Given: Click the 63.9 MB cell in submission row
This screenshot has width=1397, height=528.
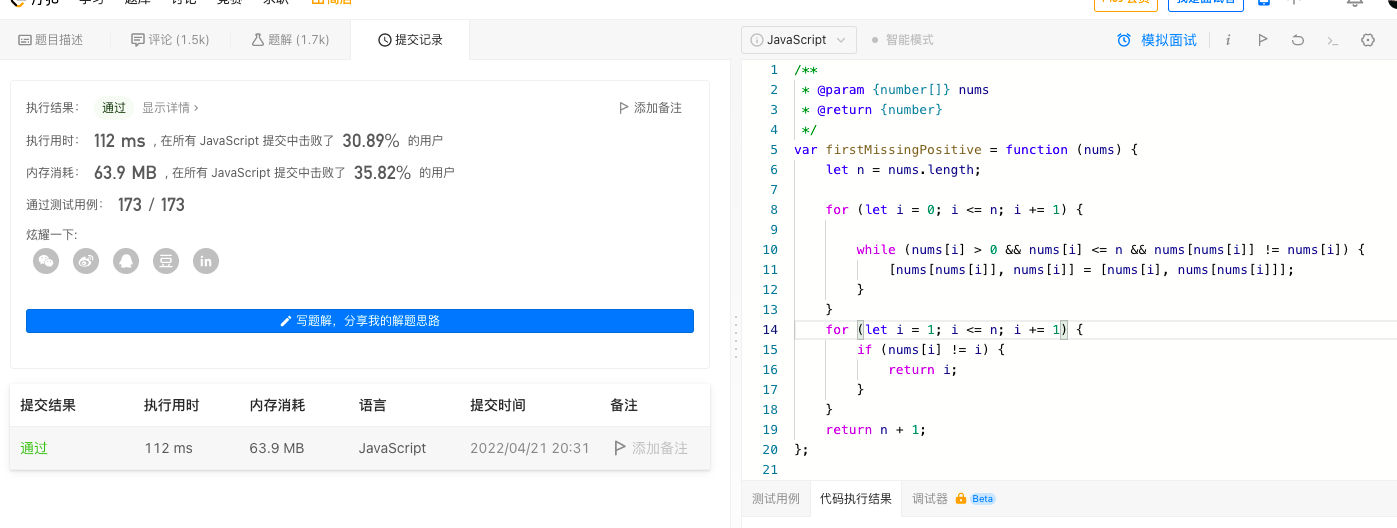Looking at the screenshot, I should coord(277,448).
